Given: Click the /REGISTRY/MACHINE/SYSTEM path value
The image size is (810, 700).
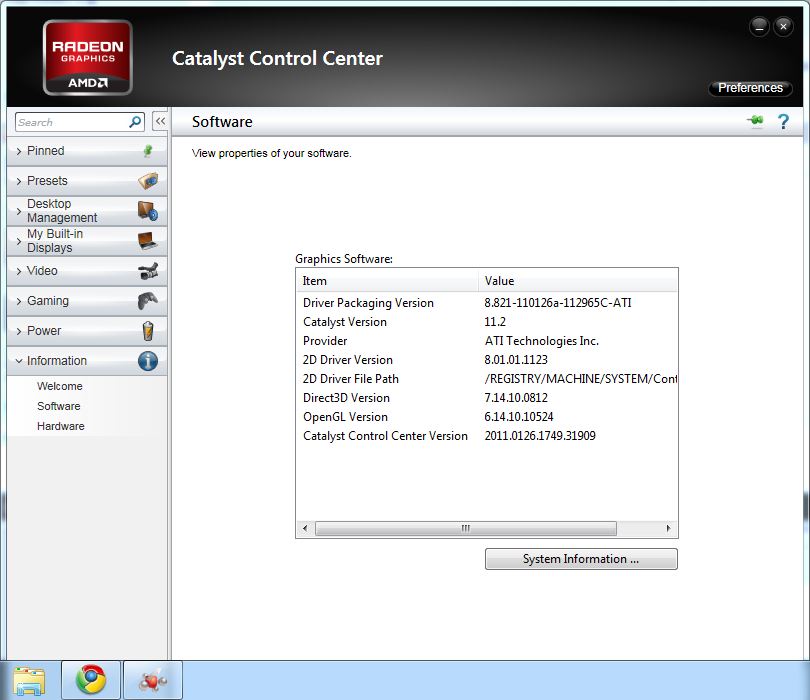Looking at the screenshot, I should tap(581, 379).
